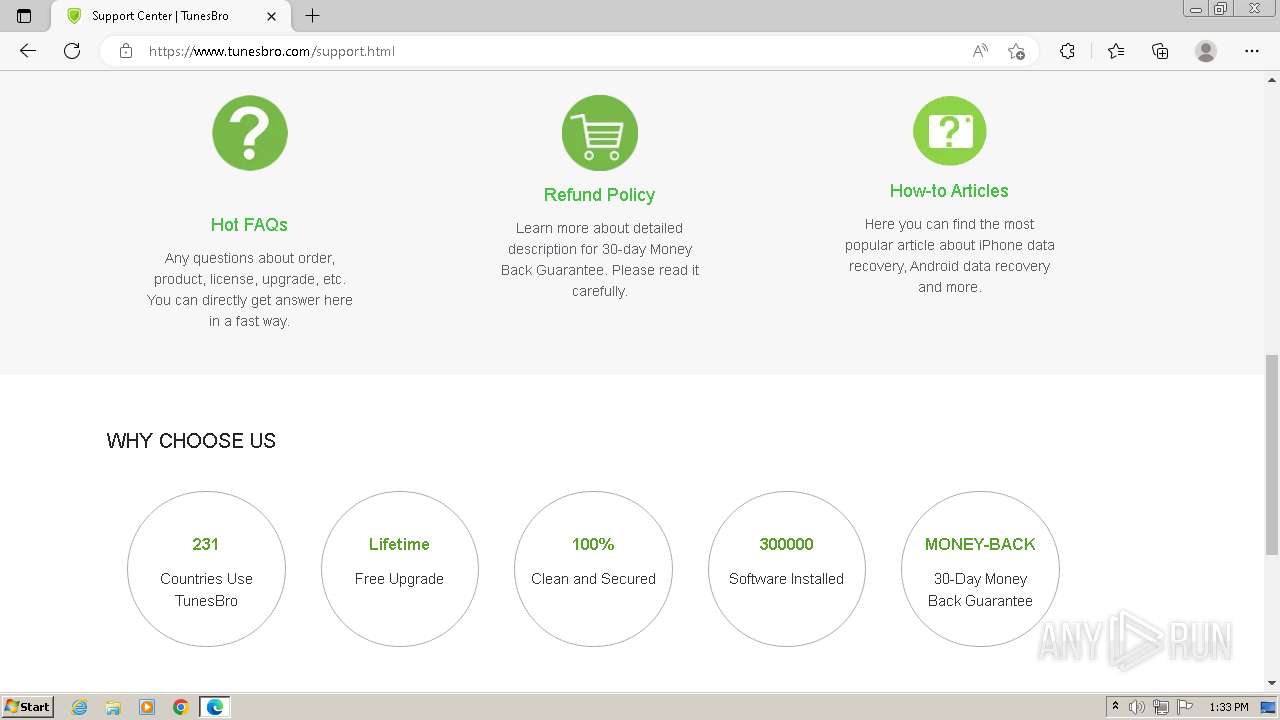Show hidden system tray icons

[1115, 707]
